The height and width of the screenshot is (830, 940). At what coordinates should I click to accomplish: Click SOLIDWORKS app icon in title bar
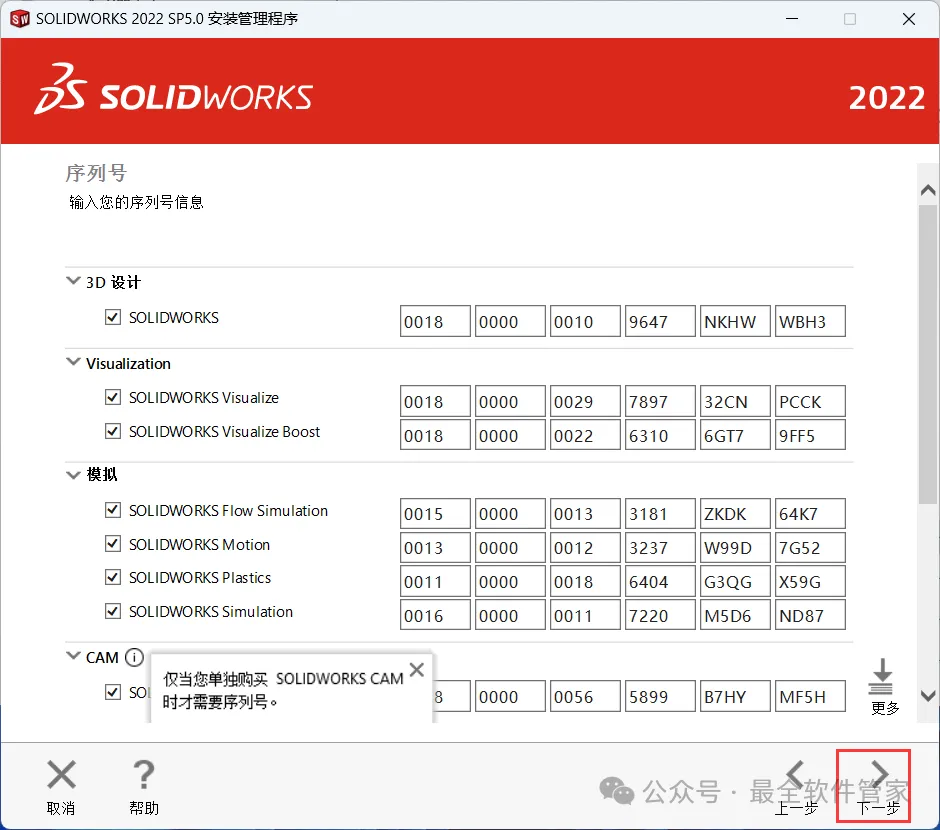coord(20,19)
